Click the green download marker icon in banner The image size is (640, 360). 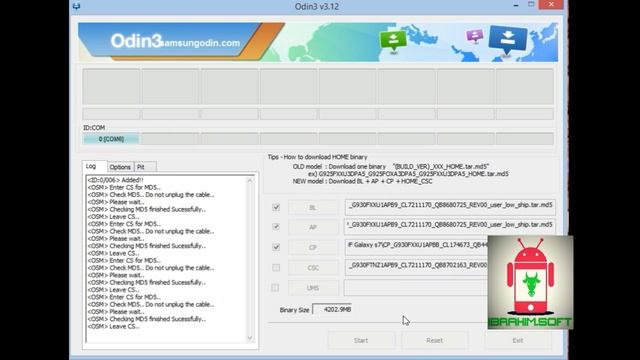[x=393, y=41]
